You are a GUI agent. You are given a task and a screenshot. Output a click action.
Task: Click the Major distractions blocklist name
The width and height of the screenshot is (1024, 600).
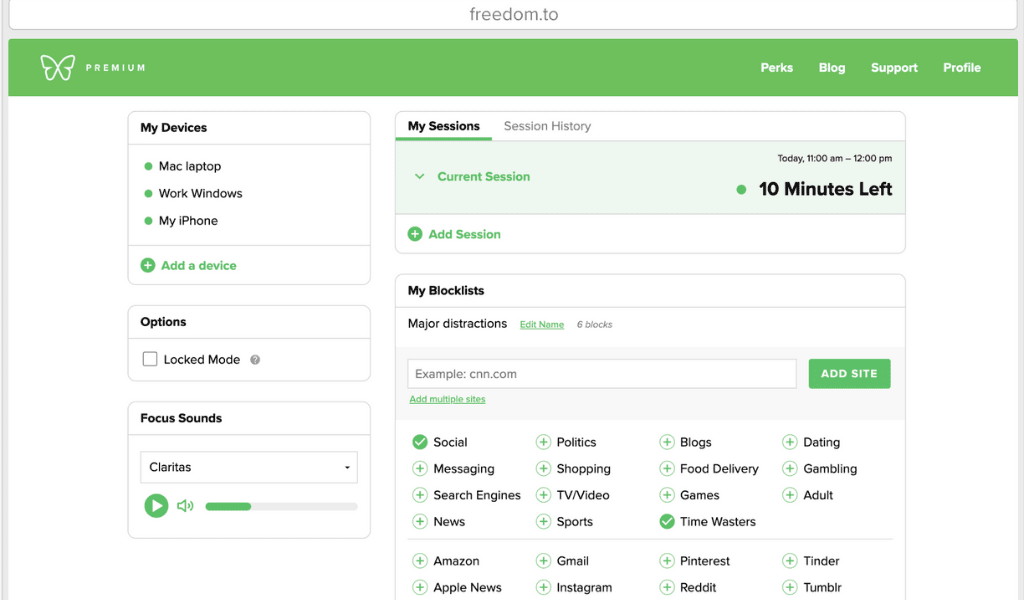click(x=457, y=323)
